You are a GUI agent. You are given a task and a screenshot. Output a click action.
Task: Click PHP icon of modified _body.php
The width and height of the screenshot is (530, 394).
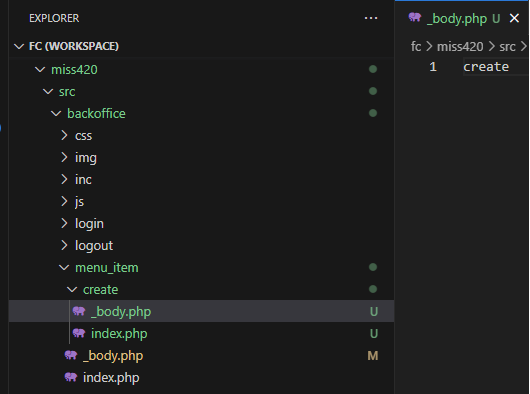(71, 355)
